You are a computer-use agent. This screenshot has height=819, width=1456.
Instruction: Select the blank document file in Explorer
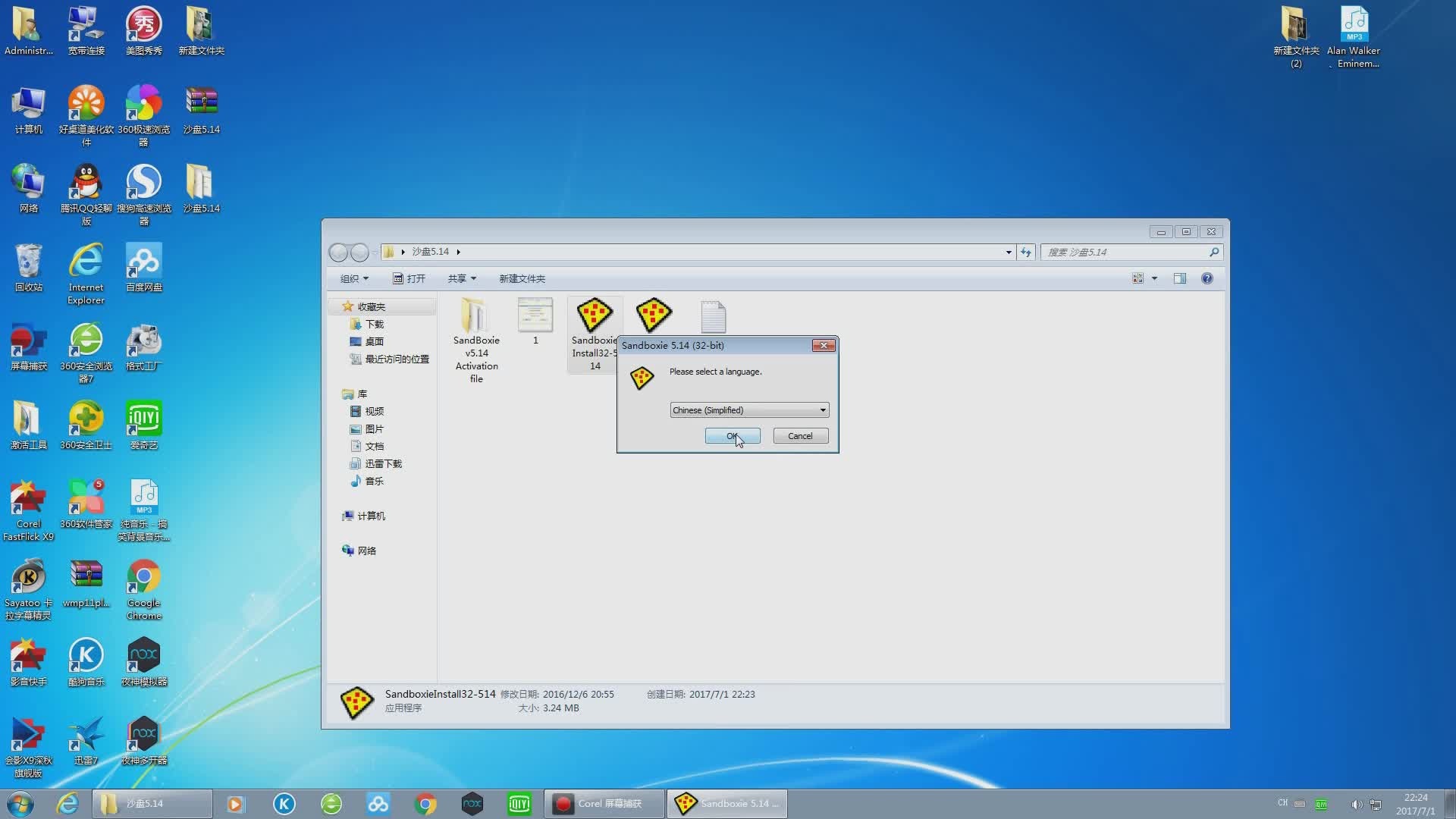[x=713, y=317]
